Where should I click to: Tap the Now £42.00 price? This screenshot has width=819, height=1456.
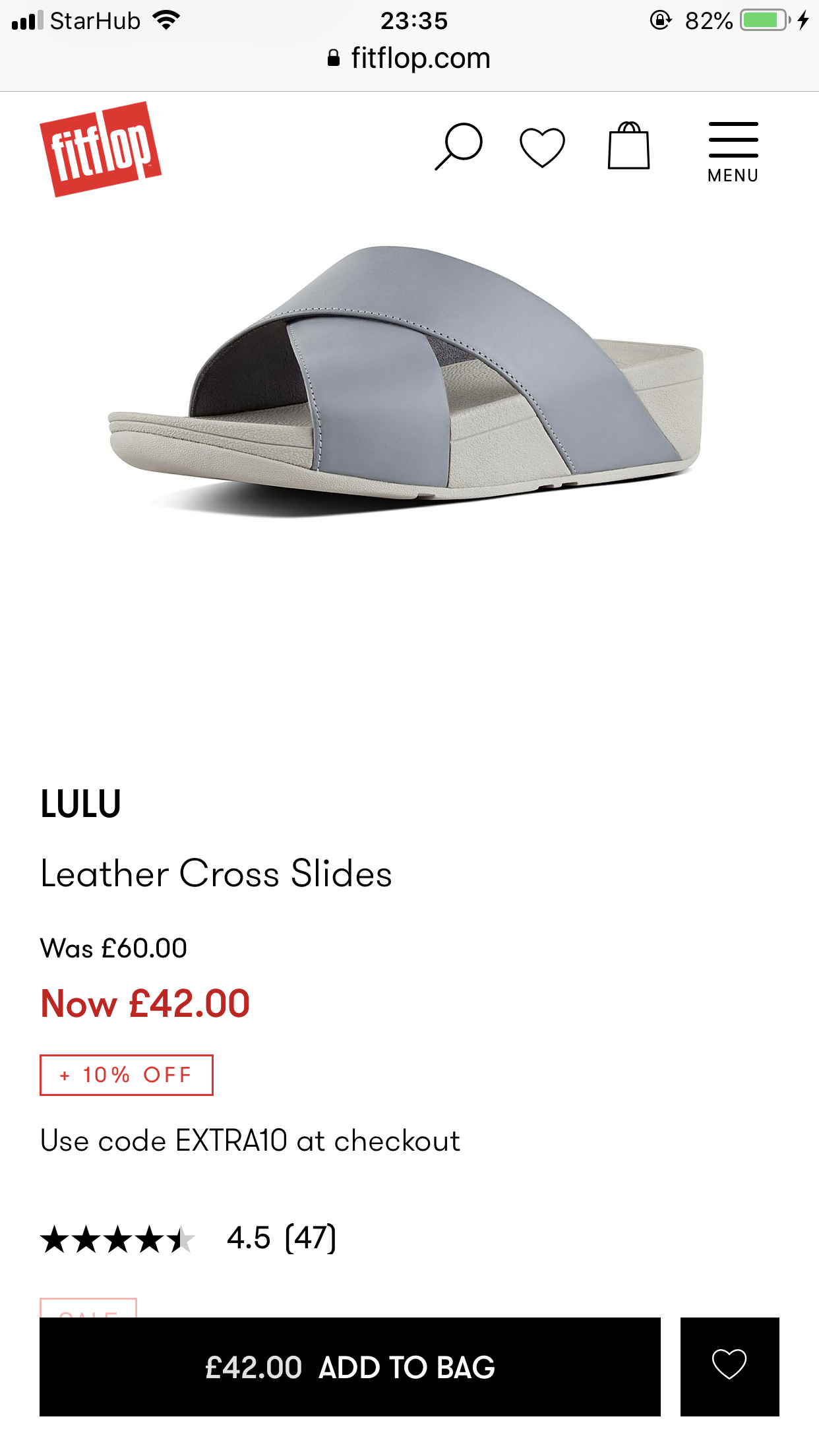pyautogui.click(x=145, y=1004)
